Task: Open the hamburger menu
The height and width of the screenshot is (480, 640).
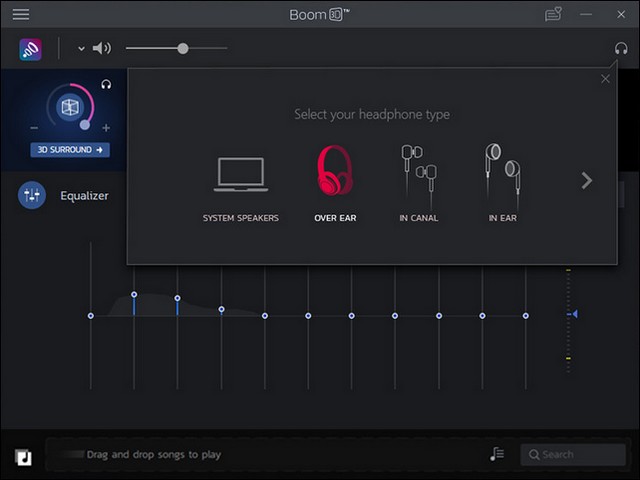Action: pyautogui.click(x=20, y=15)
